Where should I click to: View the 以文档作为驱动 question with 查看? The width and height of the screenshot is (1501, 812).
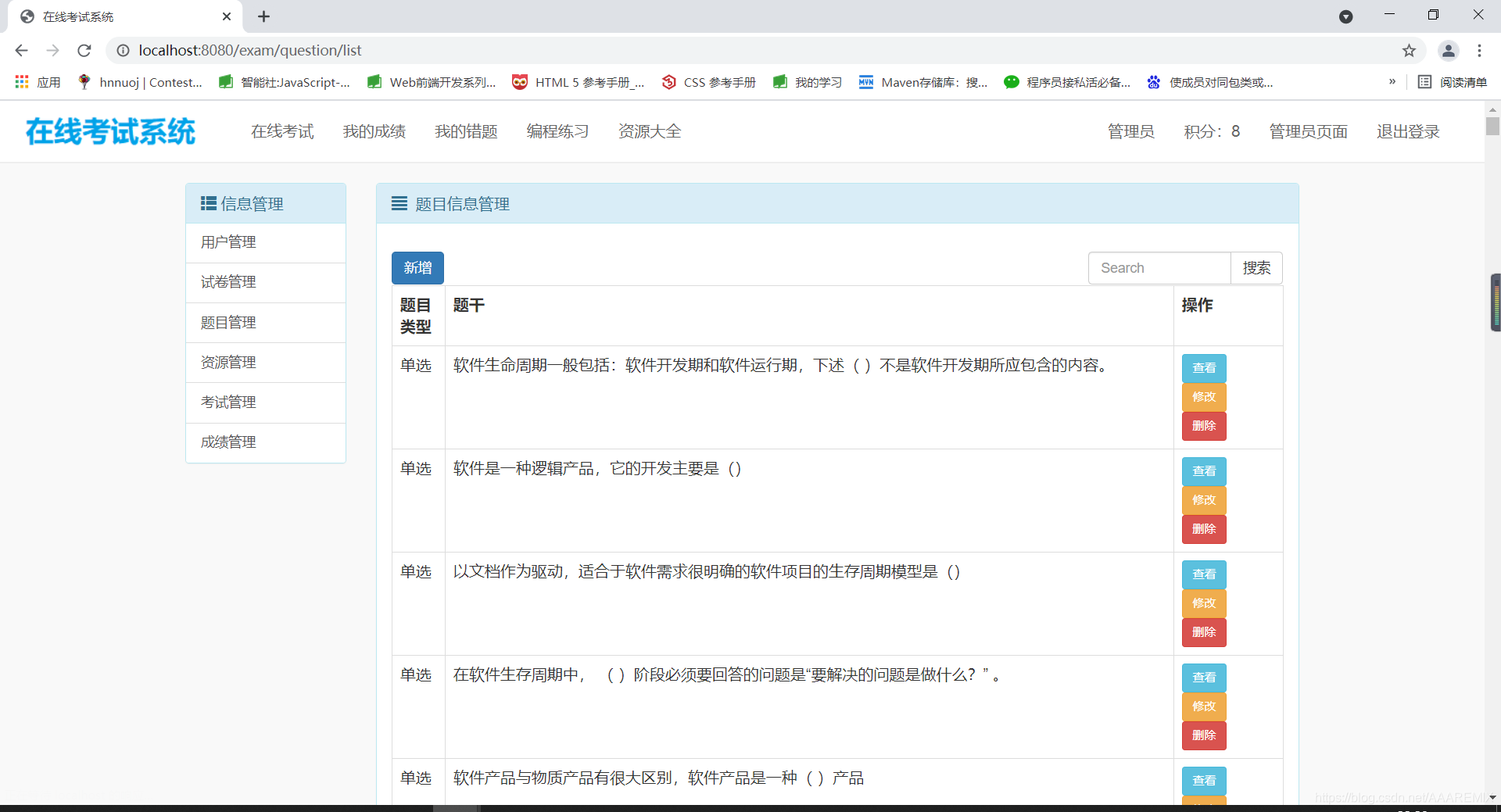click(x=1204, y=574)
